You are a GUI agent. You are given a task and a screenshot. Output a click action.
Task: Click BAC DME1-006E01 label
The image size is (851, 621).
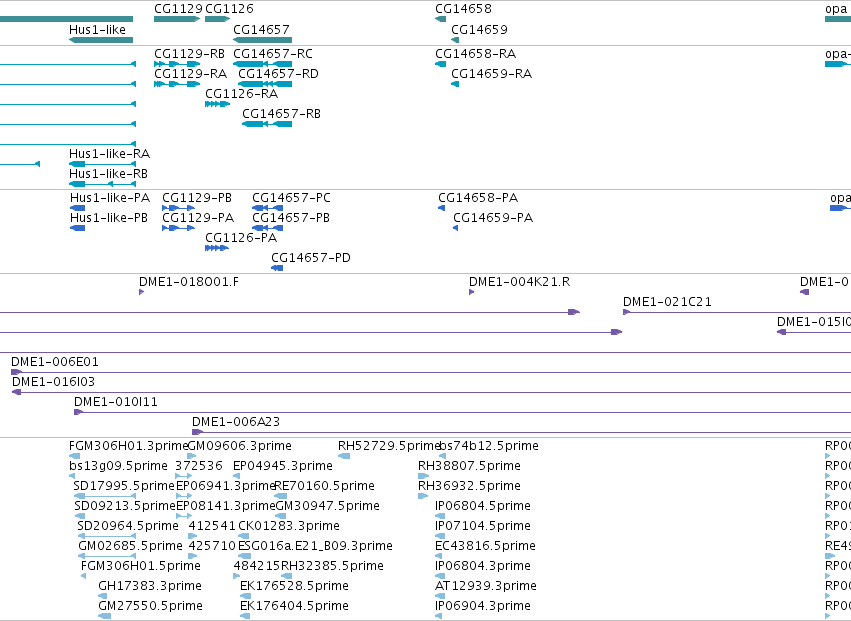point(55,362)
